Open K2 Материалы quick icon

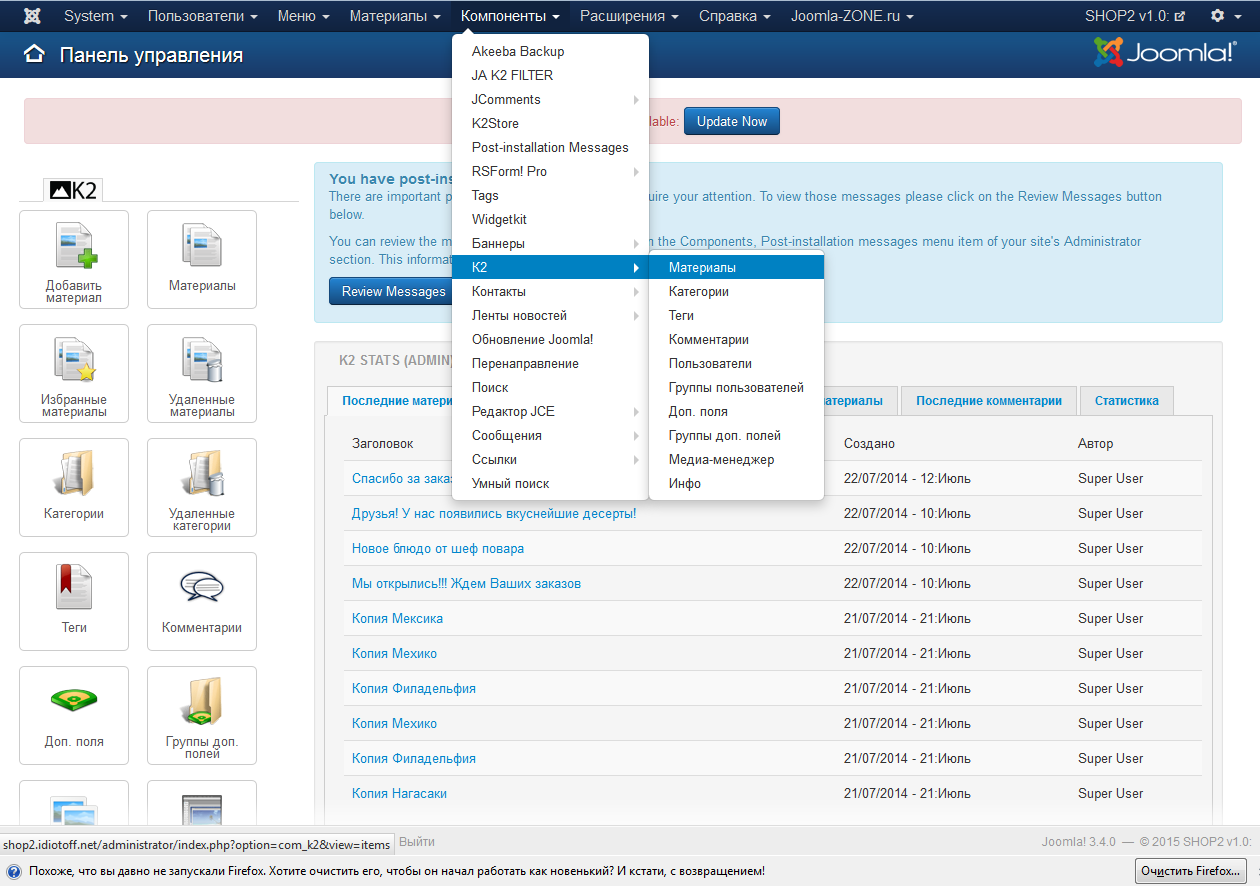pyautogui.click(x=202, y=259)
